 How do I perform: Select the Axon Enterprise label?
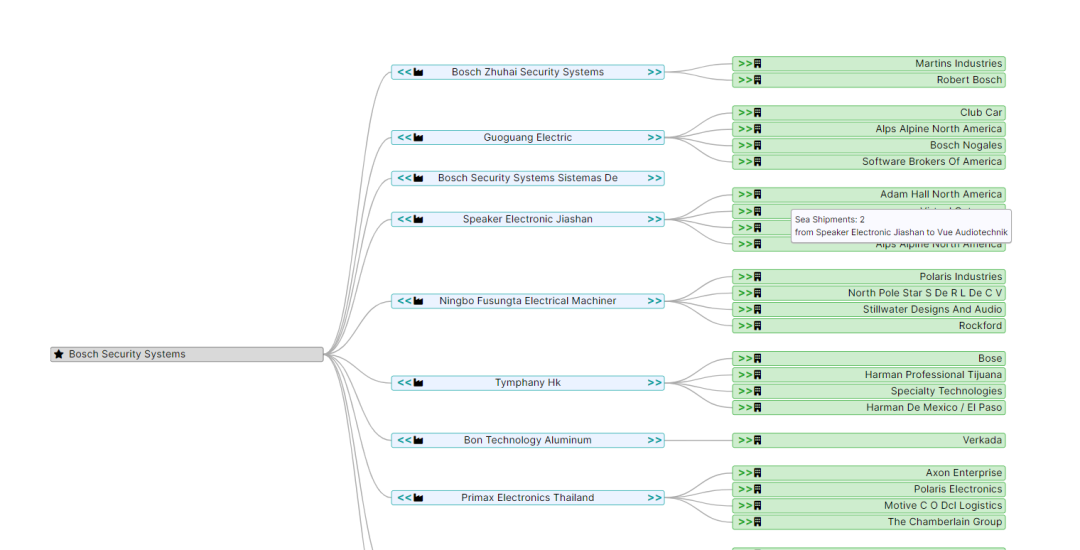click(x=964, y=473)
